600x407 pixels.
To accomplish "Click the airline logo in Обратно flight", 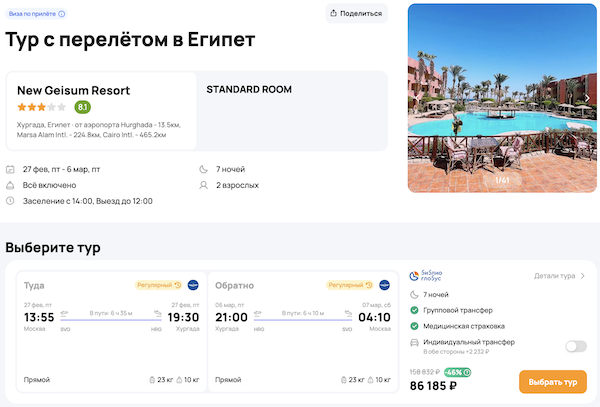I will (384, 285).
